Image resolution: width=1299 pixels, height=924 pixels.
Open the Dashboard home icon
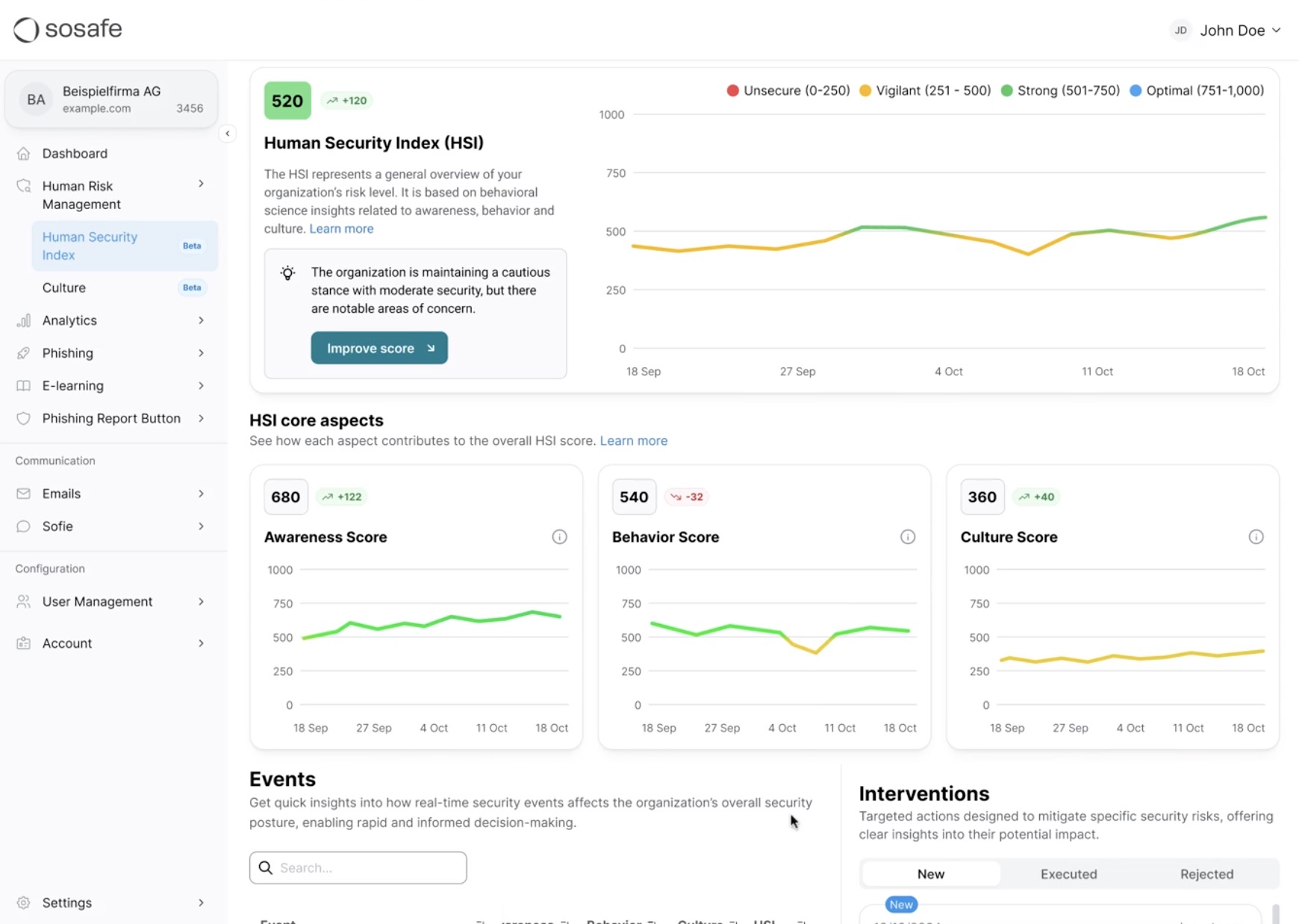pyautogui.click(x=24, y=153)
